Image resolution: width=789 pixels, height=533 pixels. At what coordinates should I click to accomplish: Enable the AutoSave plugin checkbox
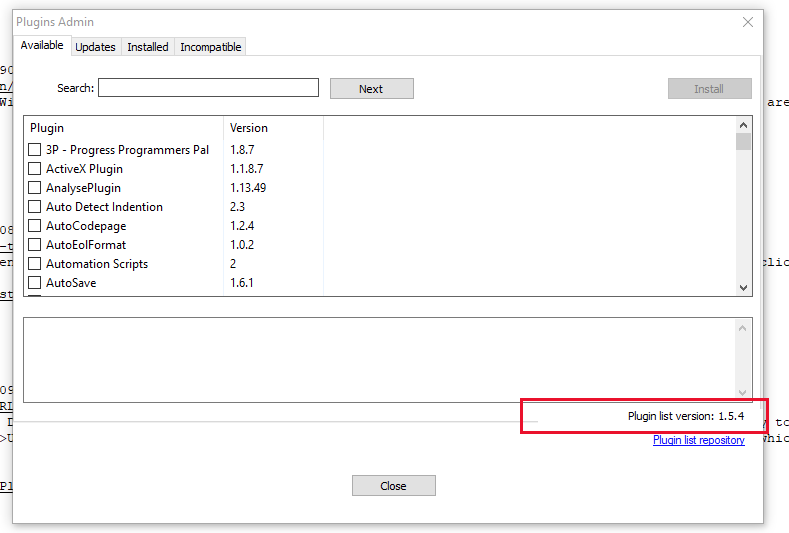34,283
